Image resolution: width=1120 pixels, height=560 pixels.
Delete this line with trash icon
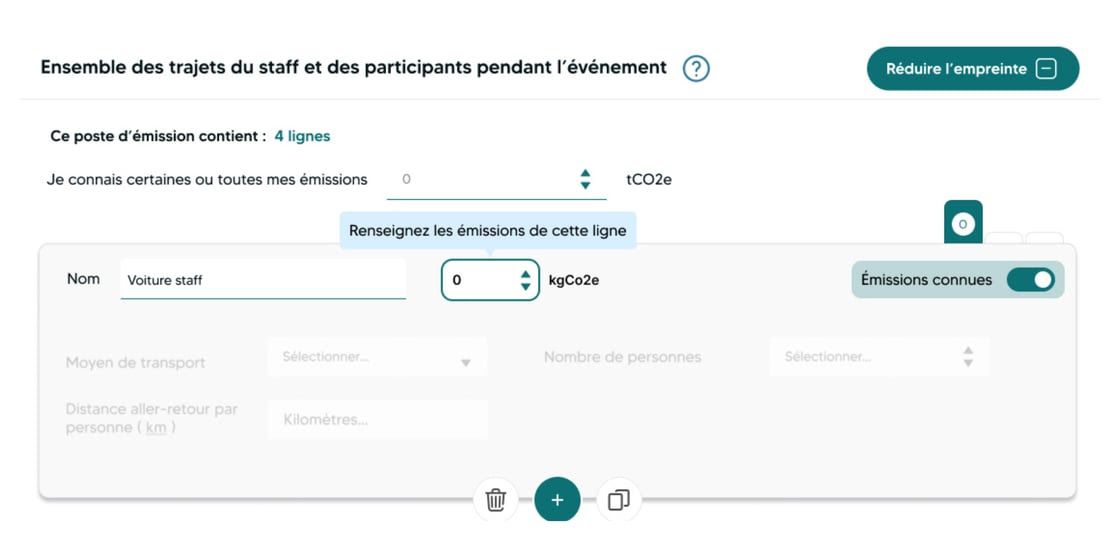496,500
